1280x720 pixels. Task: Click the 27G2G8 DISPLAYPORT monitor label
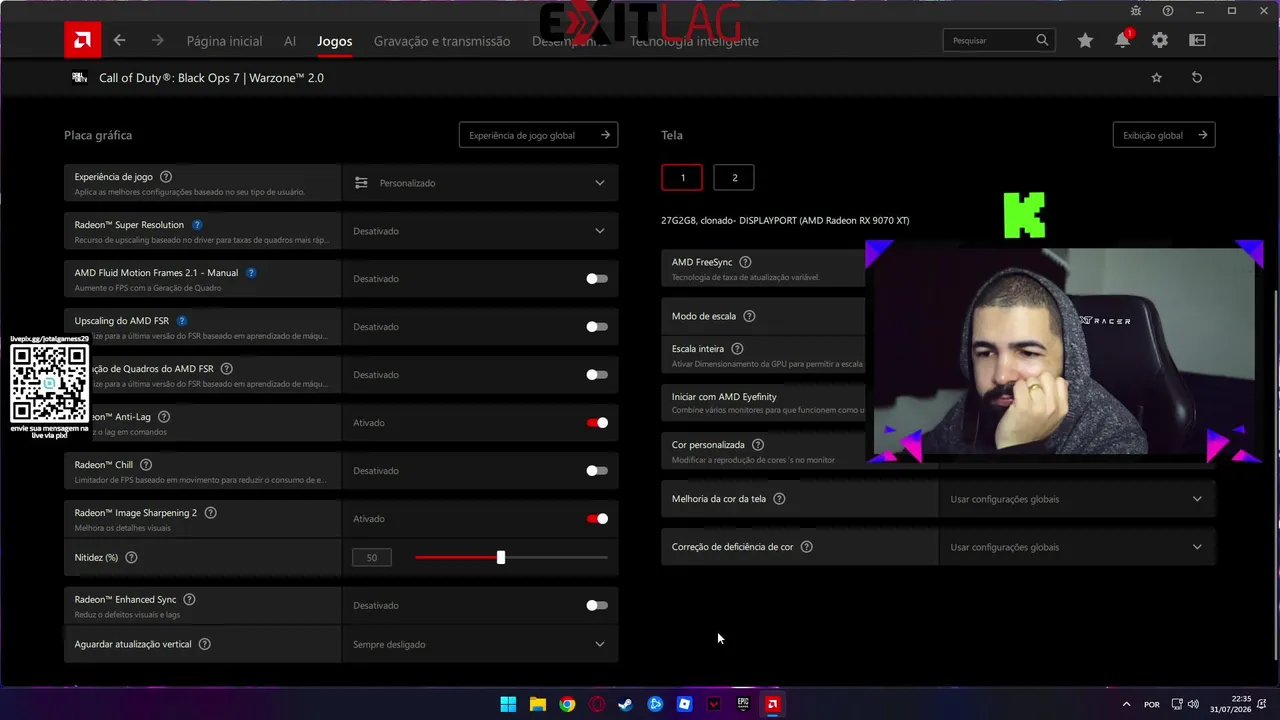pyautogui.click(x=785, y=220)
